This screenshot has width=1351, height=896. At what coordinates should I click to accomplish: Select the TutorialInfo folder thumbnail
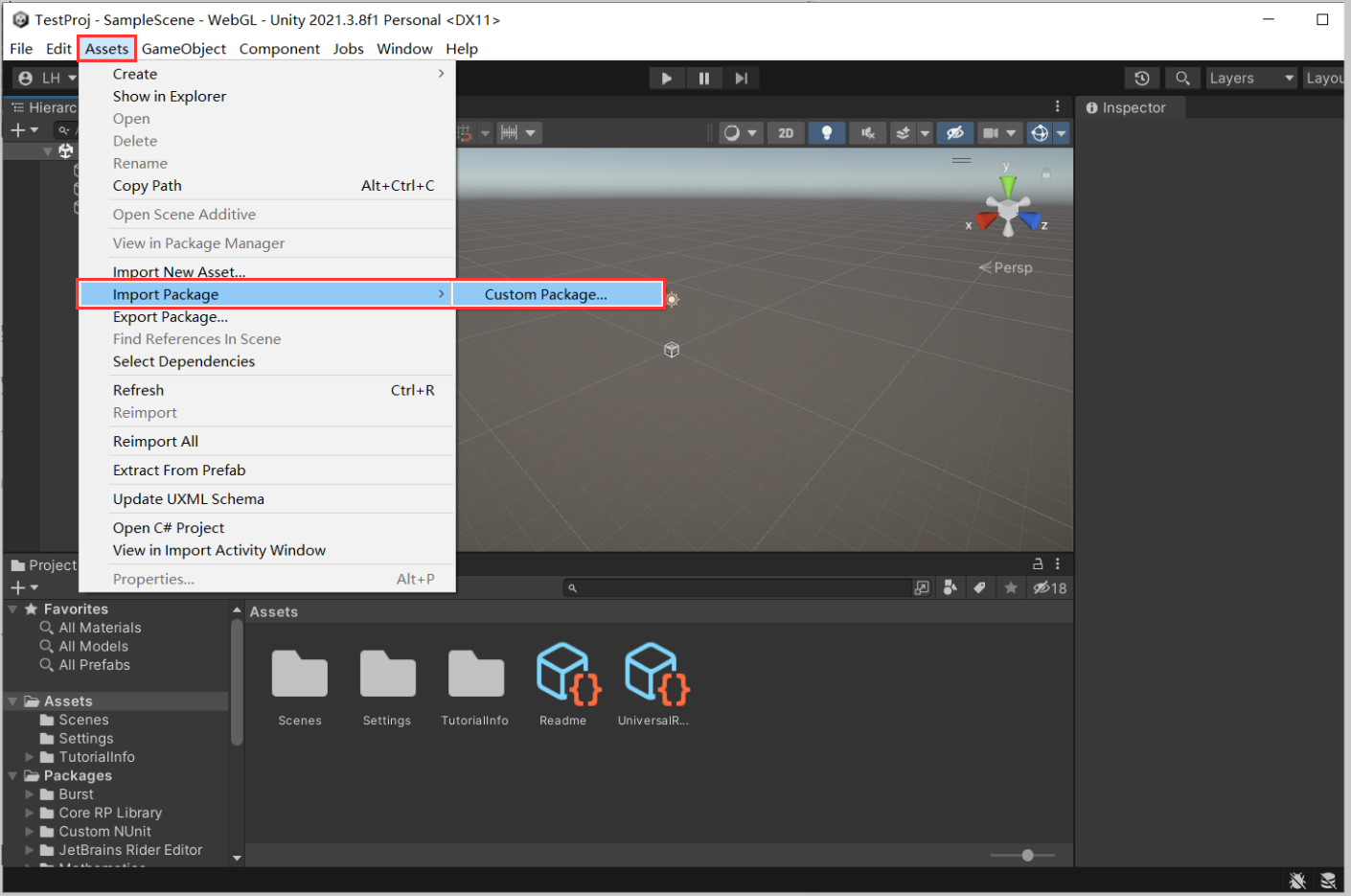click(x=475, y=674)
